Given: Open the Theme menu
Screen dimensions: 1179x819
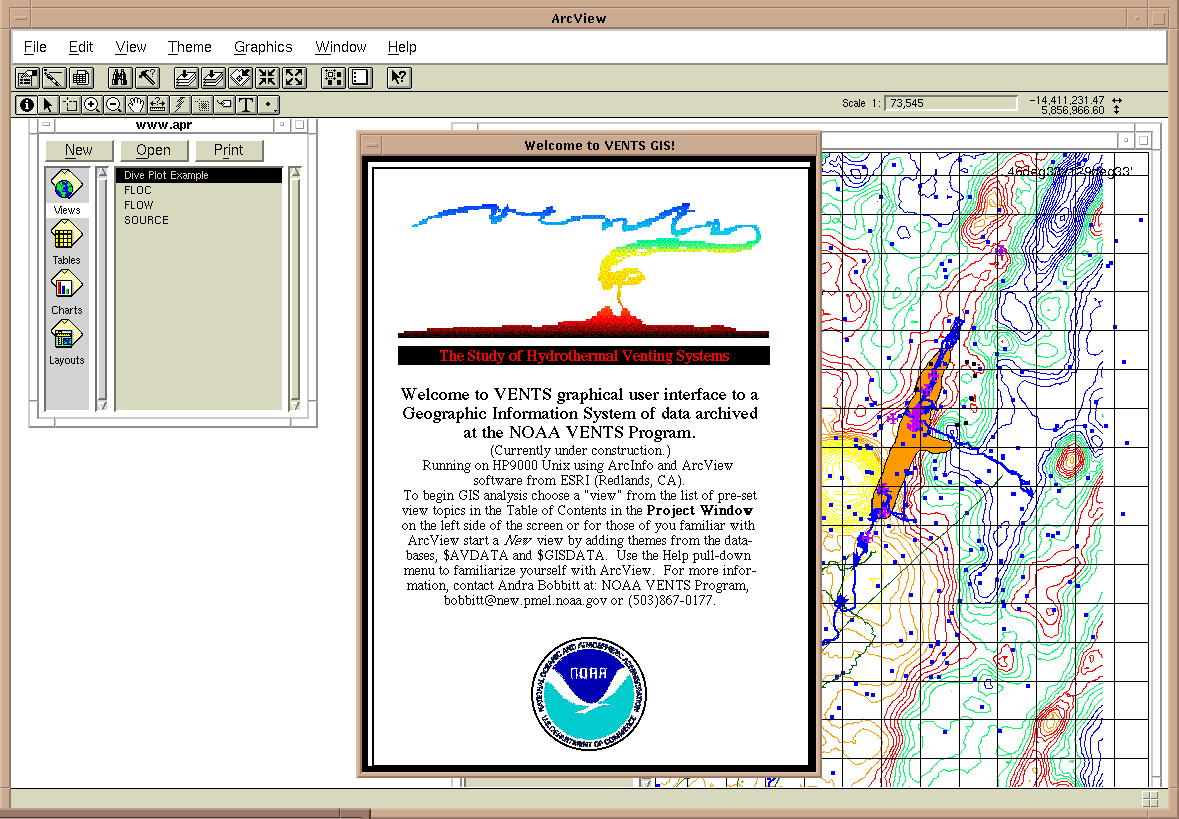Looking at the screenshot, I should [x=189, y=47].
